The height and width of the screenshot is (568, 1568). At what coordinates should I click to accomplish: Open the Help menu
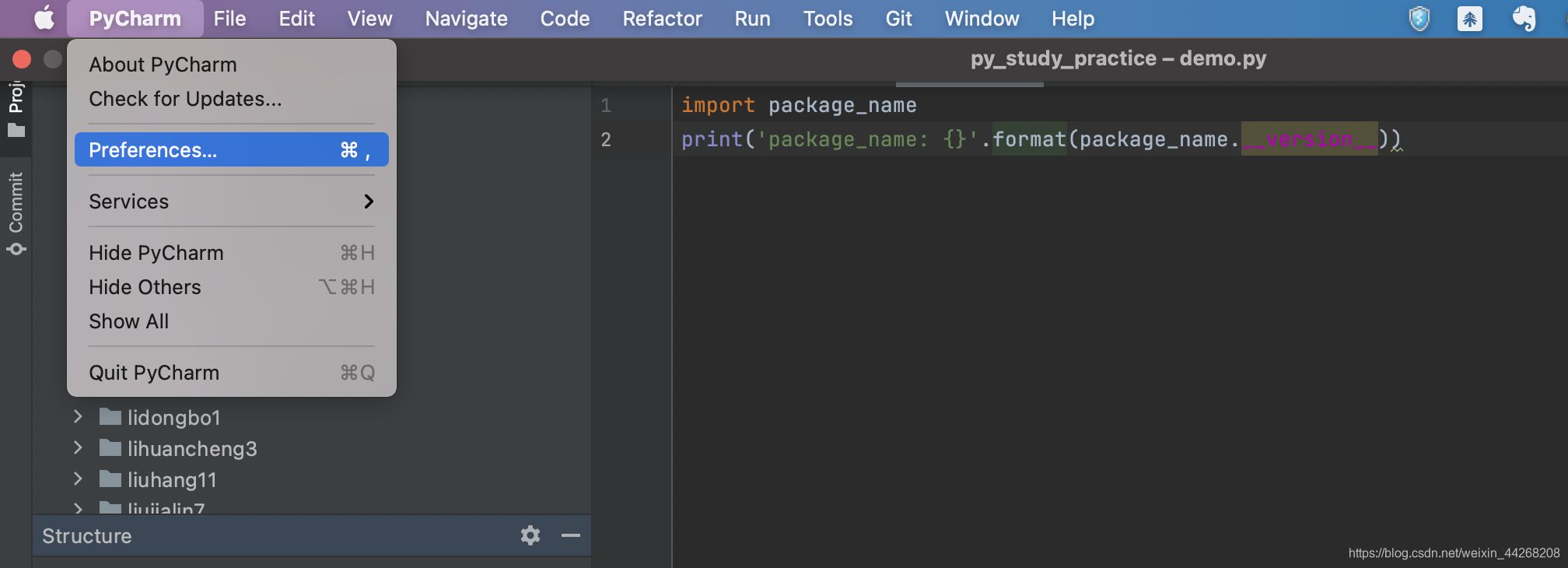tap(1073, 19)
